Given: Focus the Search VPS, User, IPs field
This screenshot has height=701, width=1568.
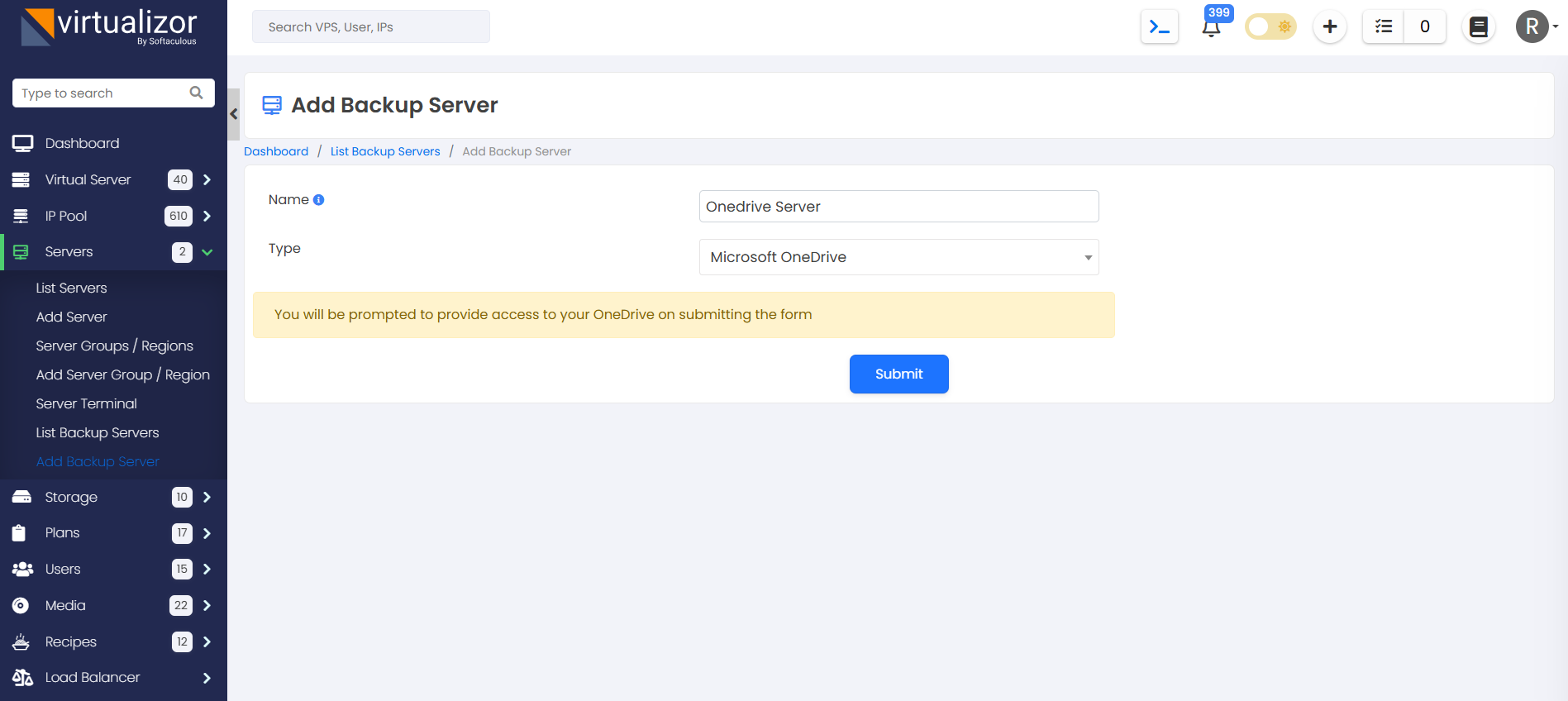Looking at the screenshot, I should (x=371, y=26).
